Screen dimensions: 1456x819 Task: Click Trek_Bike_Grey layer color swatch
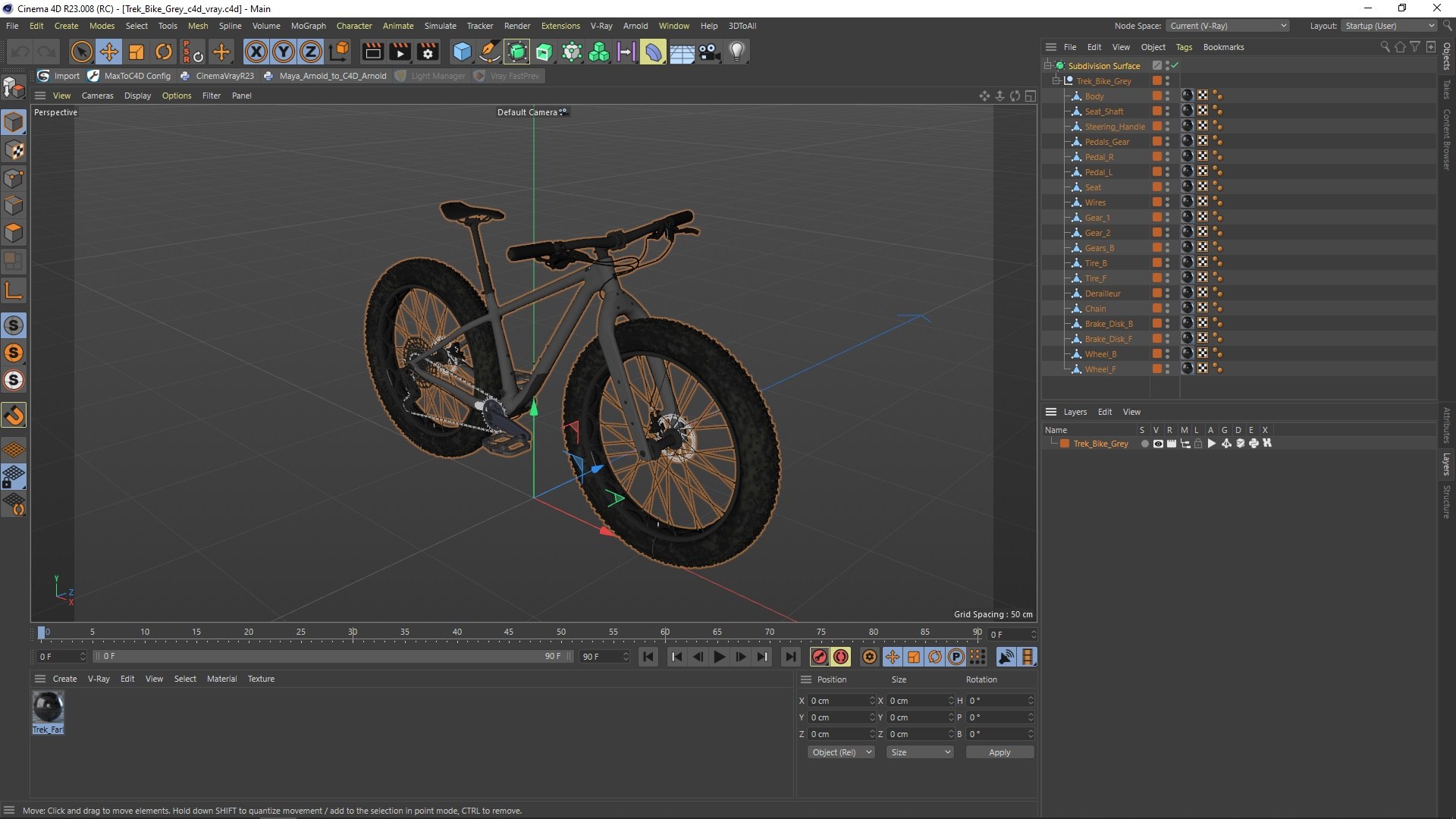pyautogui.click(x=1065, y=444)
